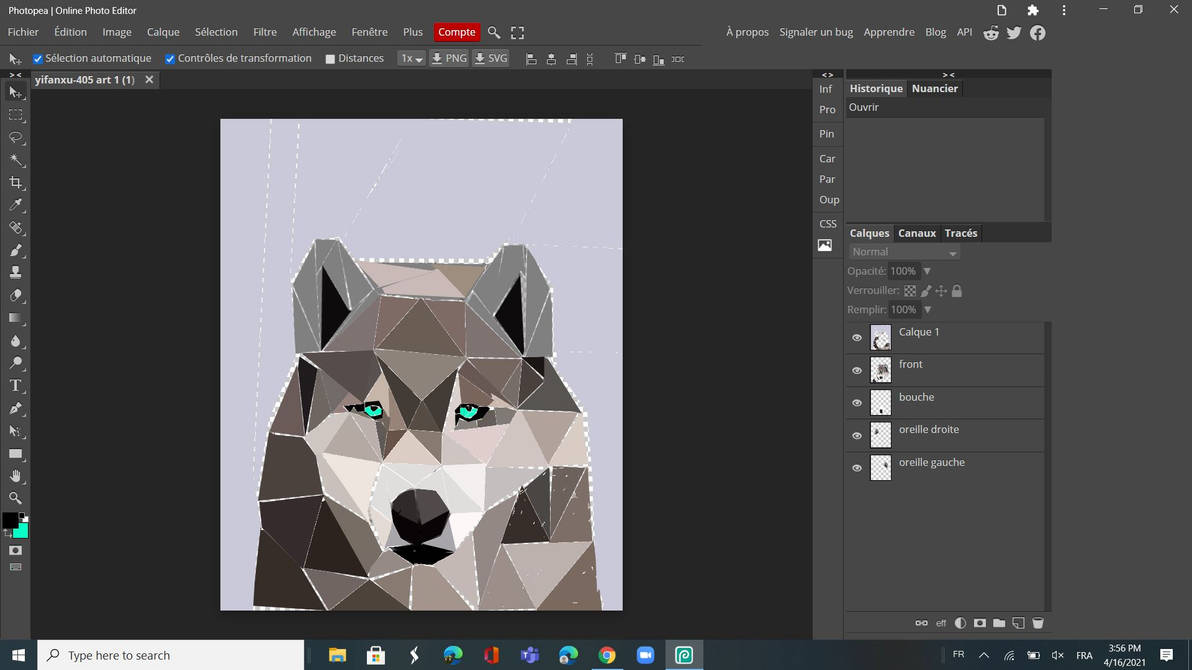Image resolution: width=1192 pixels, height=670 pixels.
Task: Click the SVG export button
Action: (491, 58)
